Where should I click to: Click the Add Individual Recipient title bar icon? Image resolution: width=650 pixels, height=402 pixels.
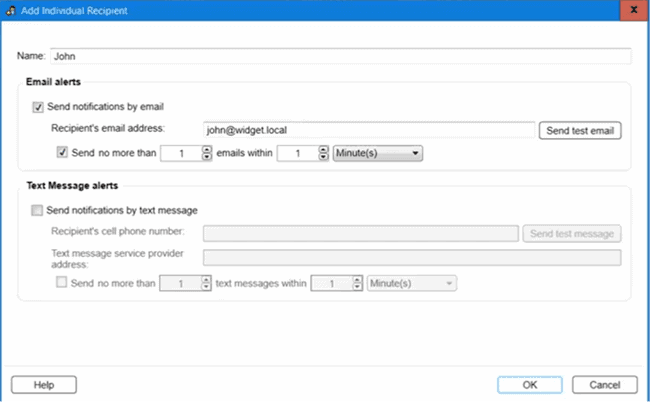11,10
